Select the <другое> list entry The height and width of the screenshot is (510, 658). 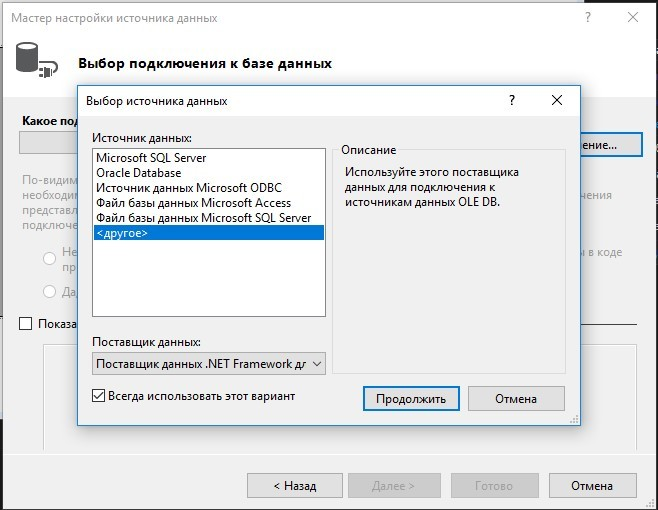point(209,233)
